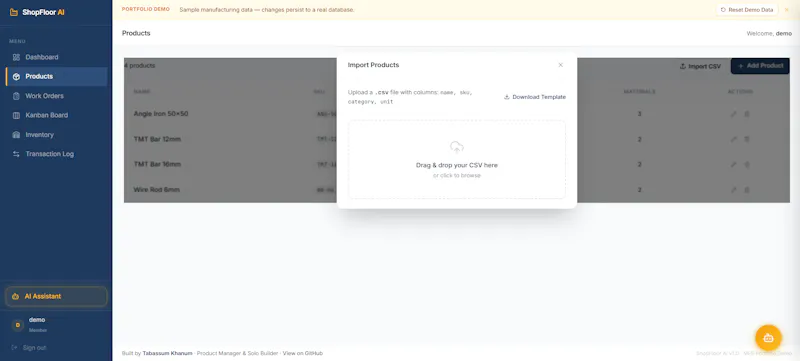
Task: Click TMT Bar 12mm product name
Action: (x=157, y=139)
